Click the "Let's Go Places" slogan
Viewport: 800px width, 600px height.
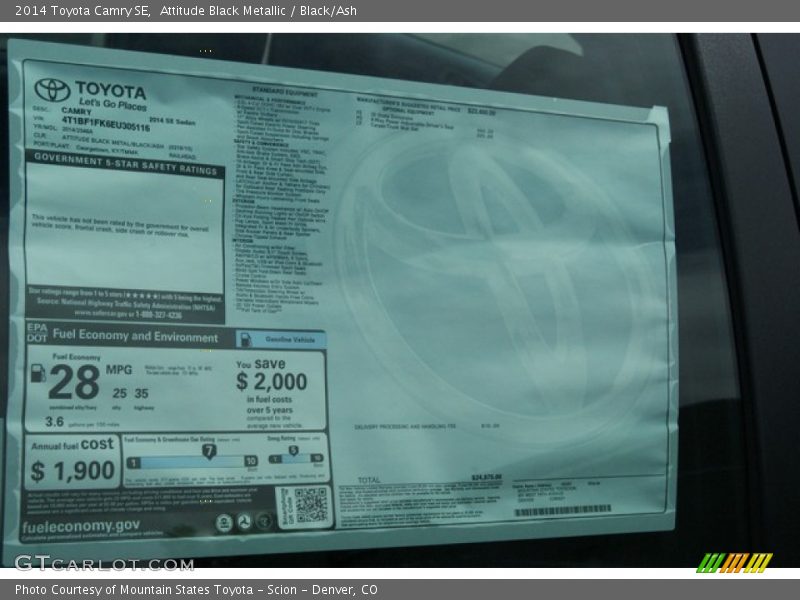[113, 104]
